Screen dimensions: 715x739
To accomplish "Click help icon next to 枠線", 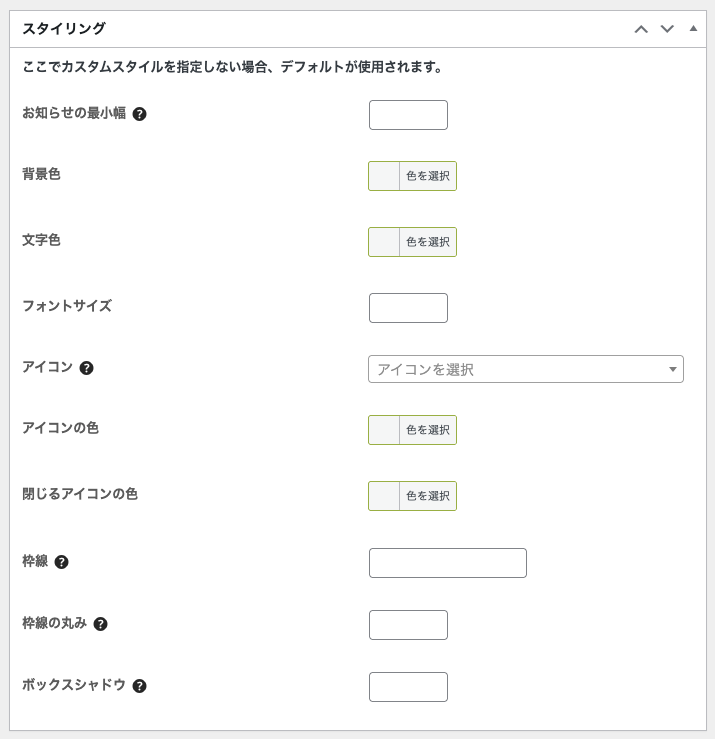I will pos(62,562).
